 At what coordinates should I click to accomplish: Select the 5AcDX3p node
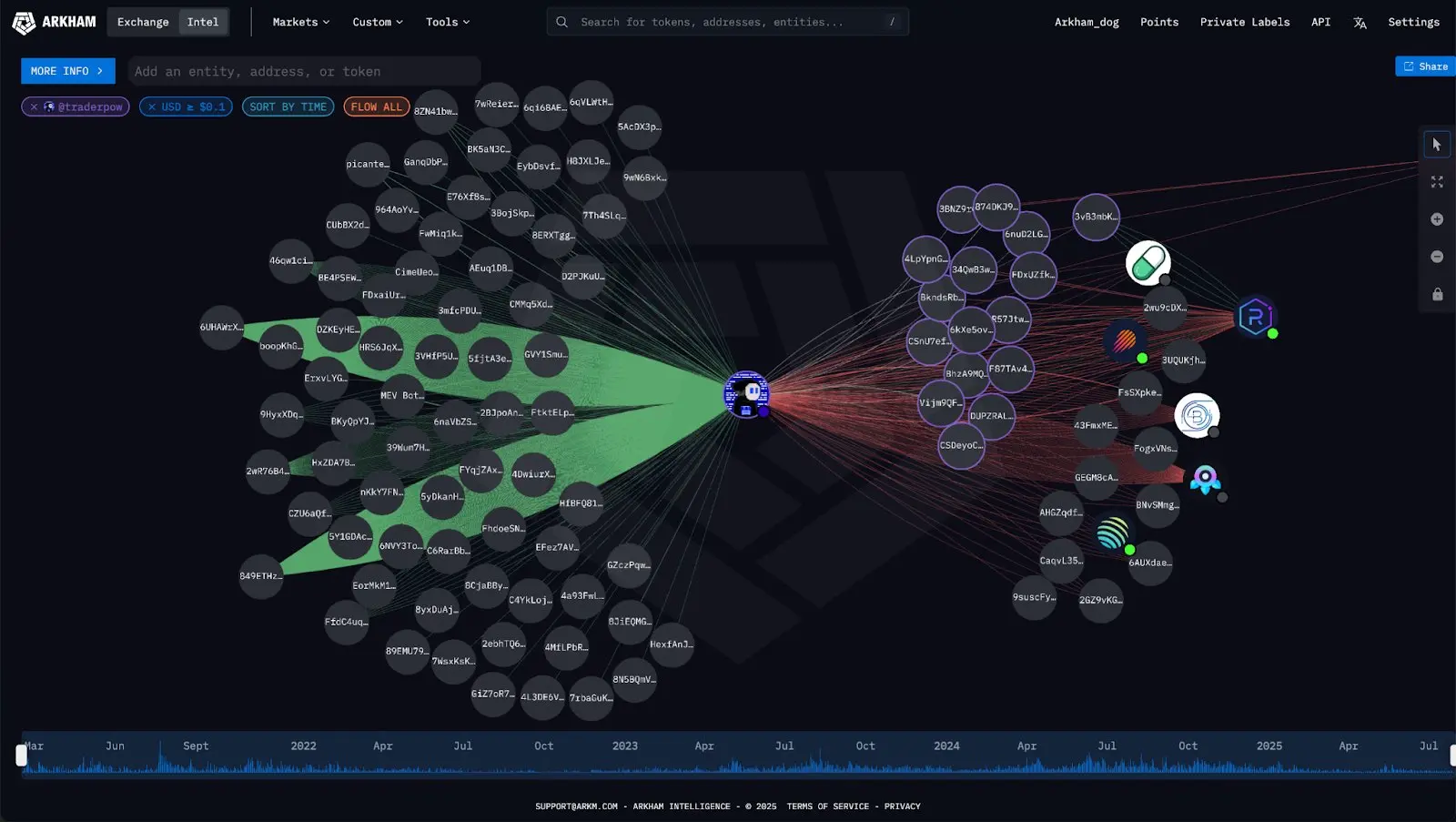(x=639, y=127)
